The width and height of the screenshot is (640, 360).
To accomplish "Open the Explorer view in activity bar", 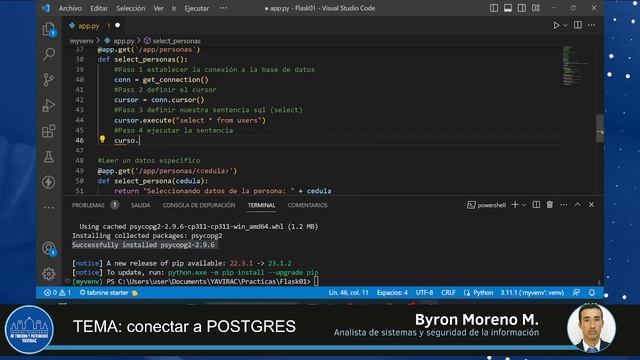I will tap(49, 29).
